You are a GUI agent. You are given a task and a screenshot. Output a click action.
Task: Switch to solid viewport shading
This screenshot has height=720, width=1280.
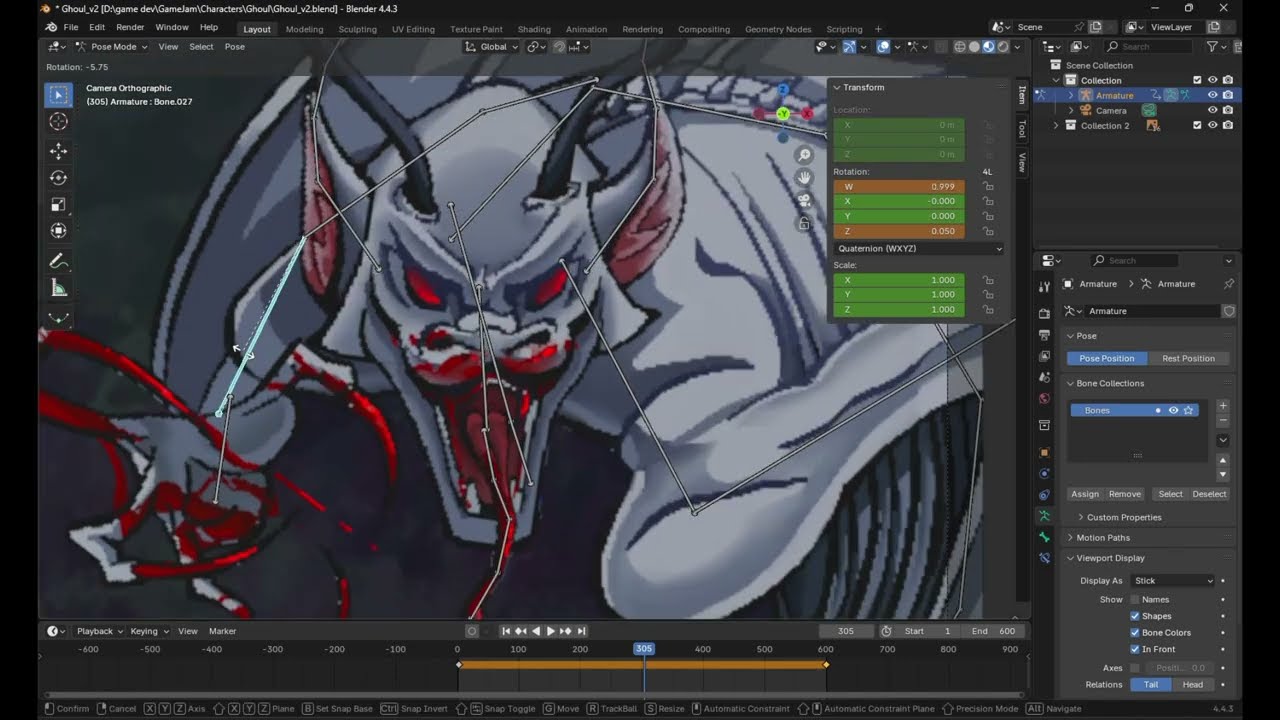point(974,46)
